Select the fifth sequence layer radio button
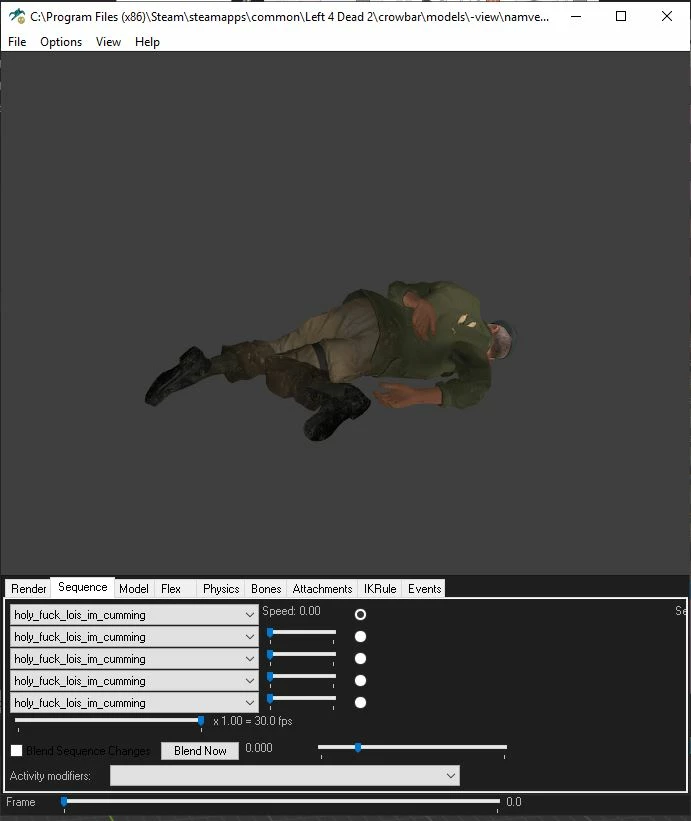The height and width of the screenshot is (821, 691). [x=360, y=702]
